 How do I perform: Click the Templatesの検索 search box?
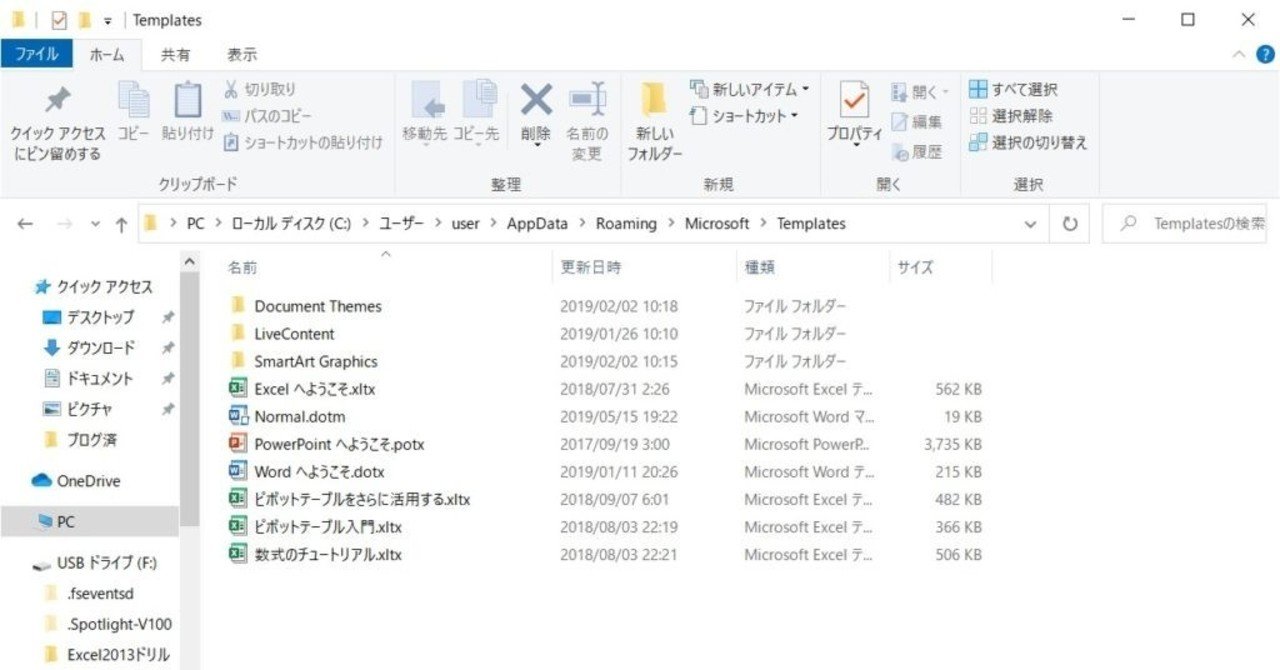1185,224
